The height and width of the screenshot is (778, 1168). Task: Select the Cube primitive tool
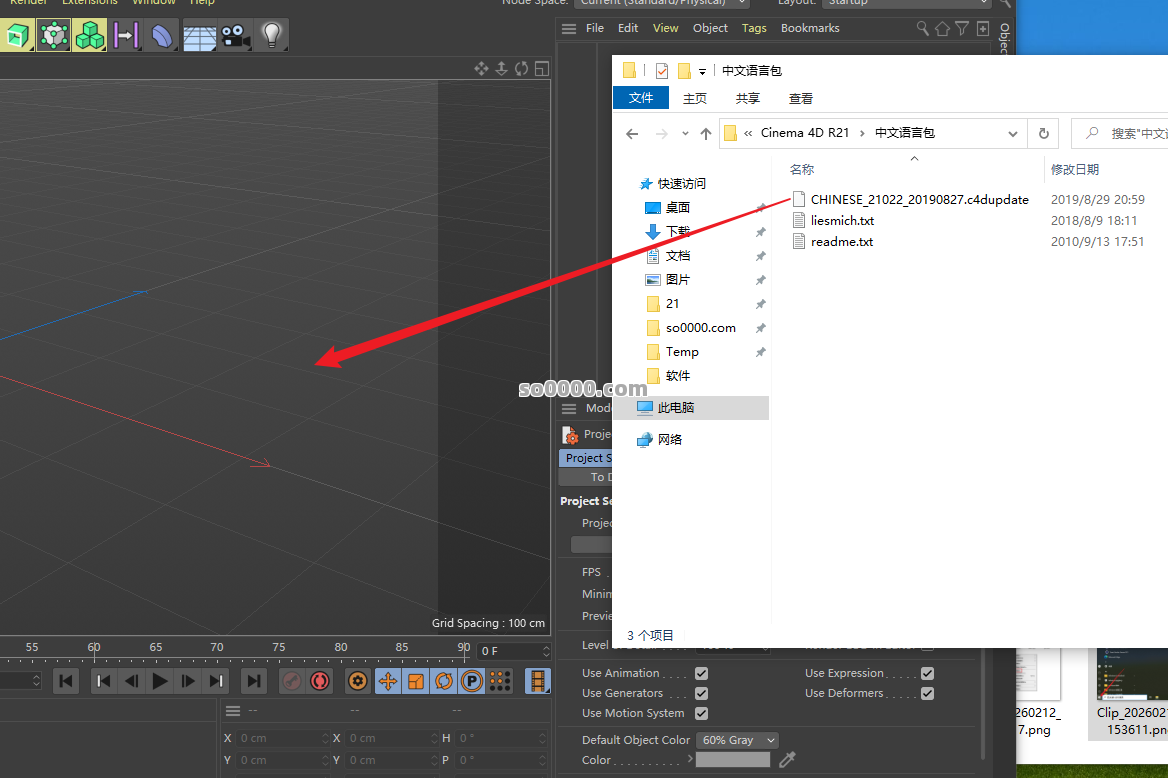[x=18, y=35]
